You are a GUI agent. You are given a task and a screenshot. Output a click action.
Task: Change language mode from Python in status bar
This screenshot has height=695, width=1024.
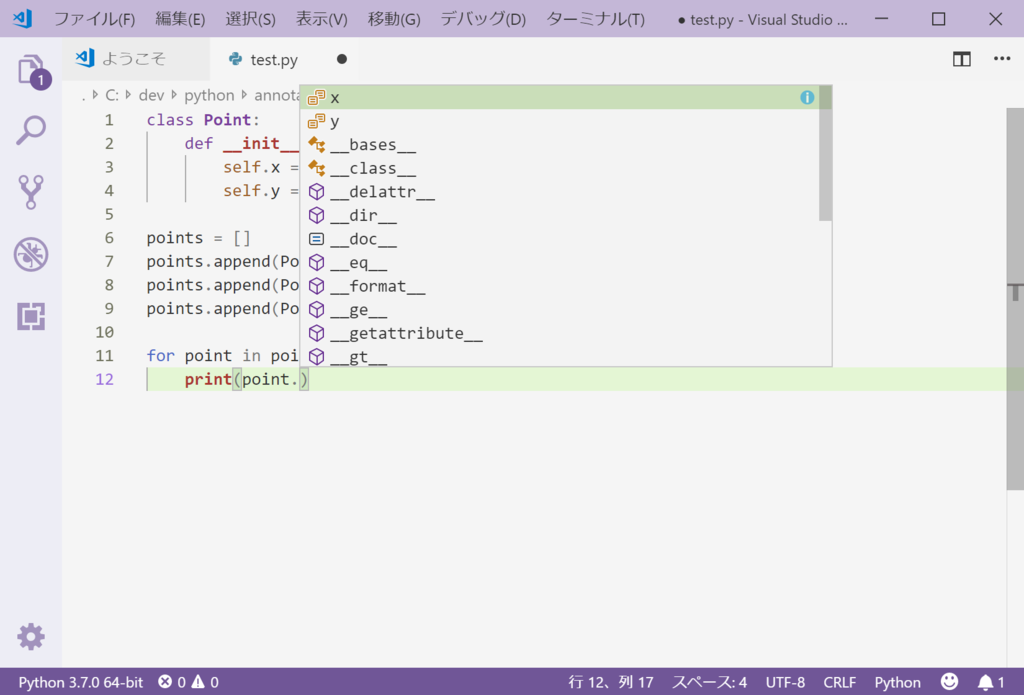[x=897, y=683]
